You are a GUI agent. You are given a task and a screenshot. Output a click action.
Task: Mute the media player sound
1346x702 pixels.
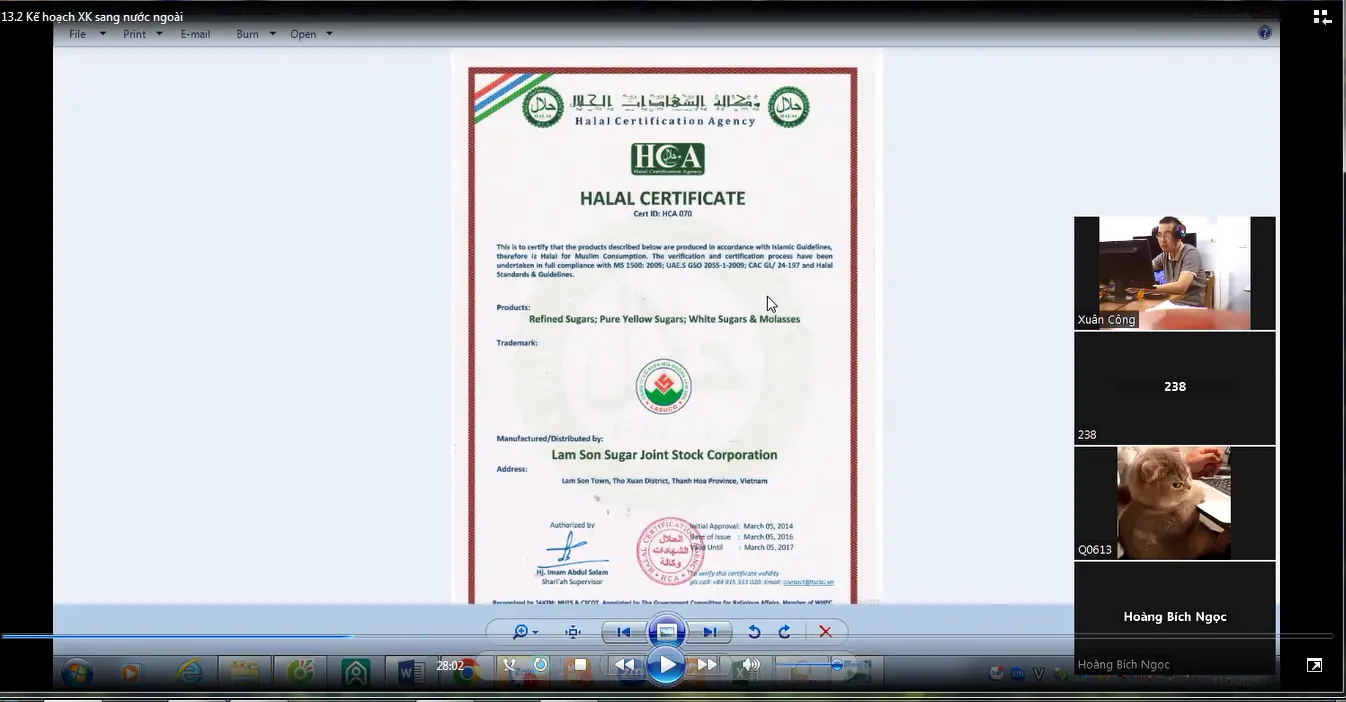coord(751,665)
